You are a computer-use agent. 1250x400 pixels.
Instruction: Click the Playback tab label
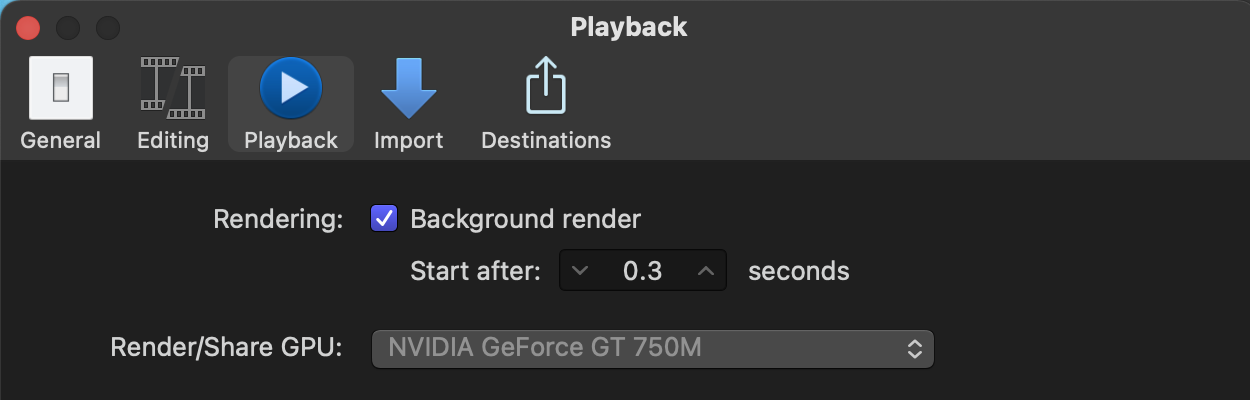point(291,140)
